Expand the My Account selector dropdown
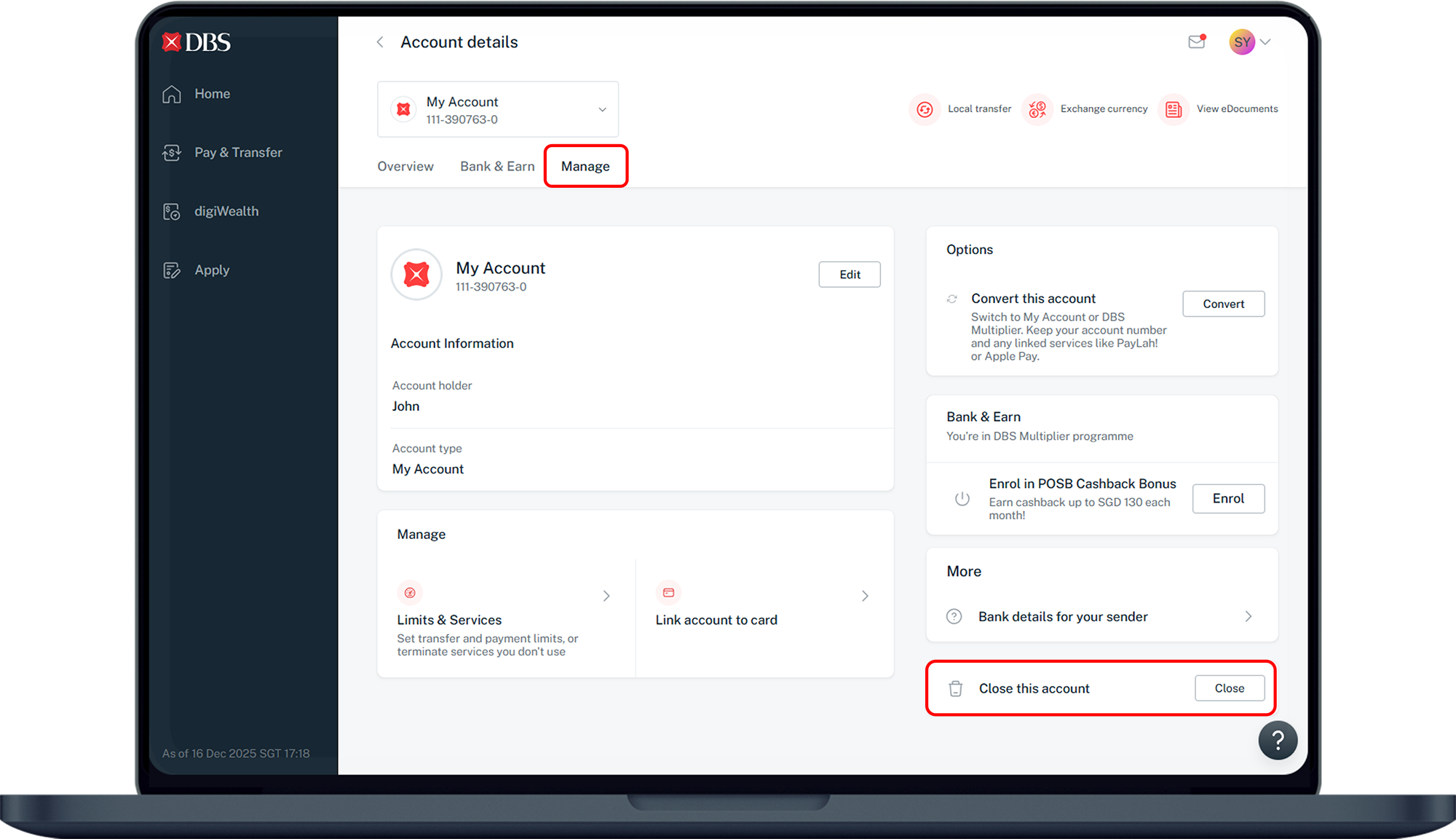Screen dimensions: 1456x839 click(x=602, y=110)
